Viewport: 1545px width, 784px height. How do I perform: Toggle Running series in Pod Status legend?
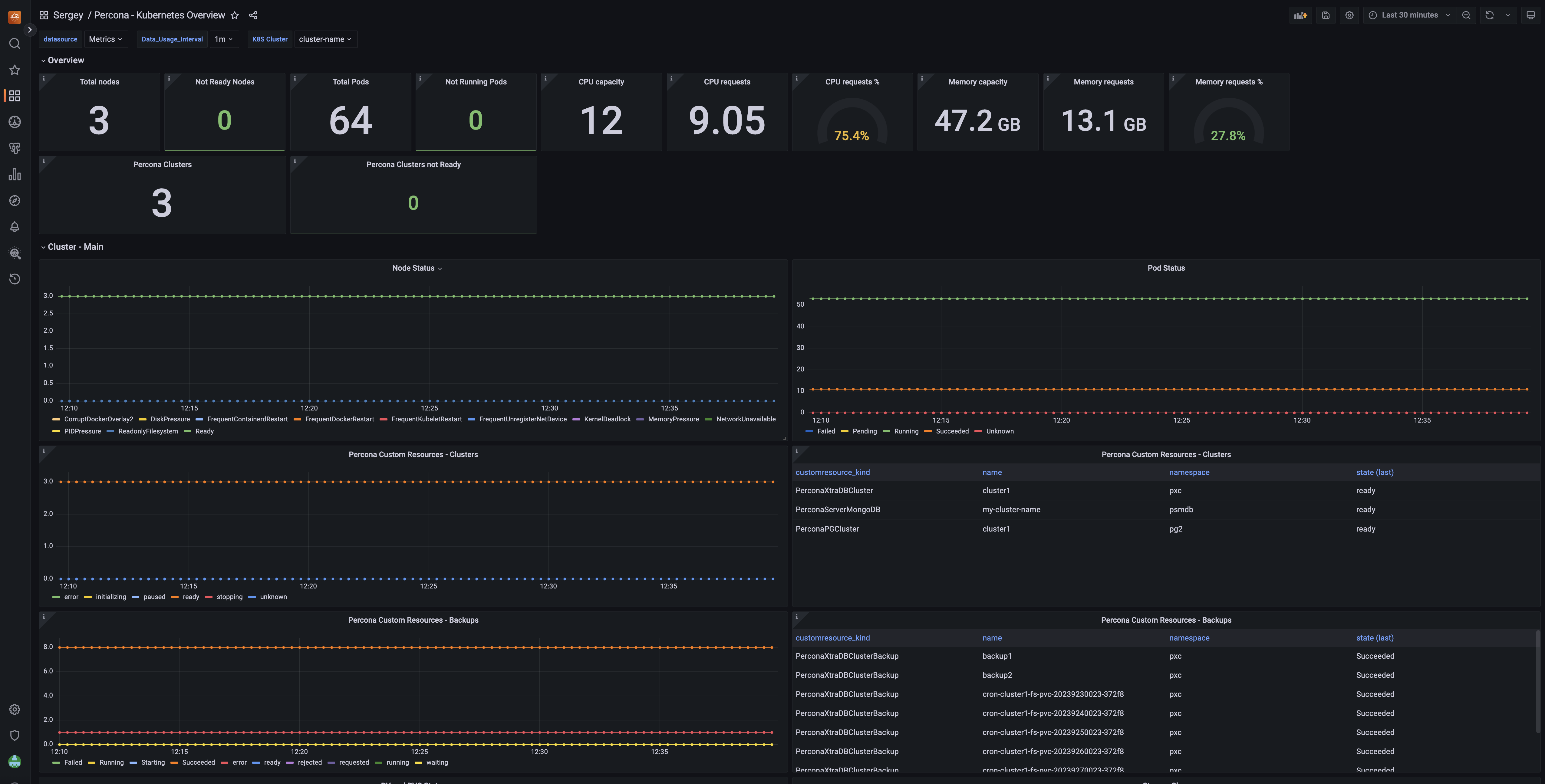point(906,431)
